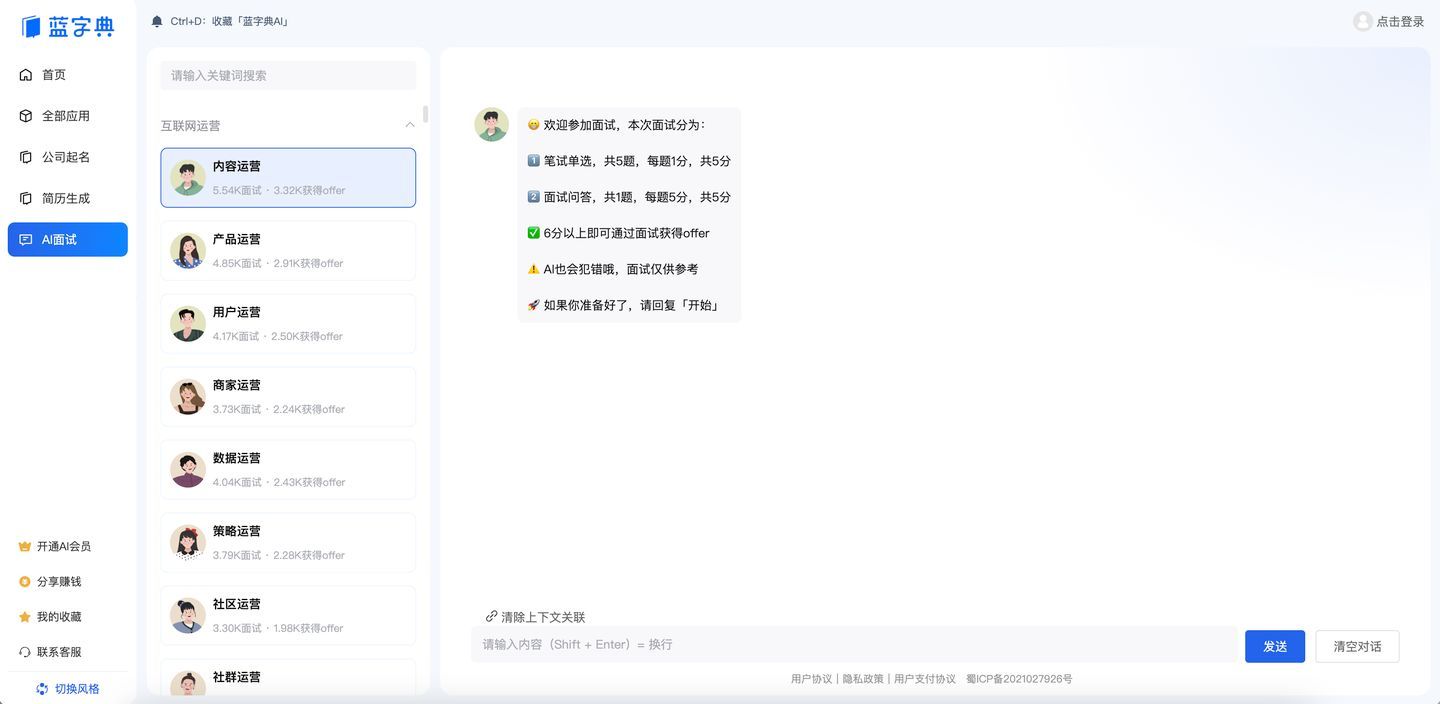Click the link icon beside 清除上下文关联
The image size is (1440, 704).
(x=491, y=617)
